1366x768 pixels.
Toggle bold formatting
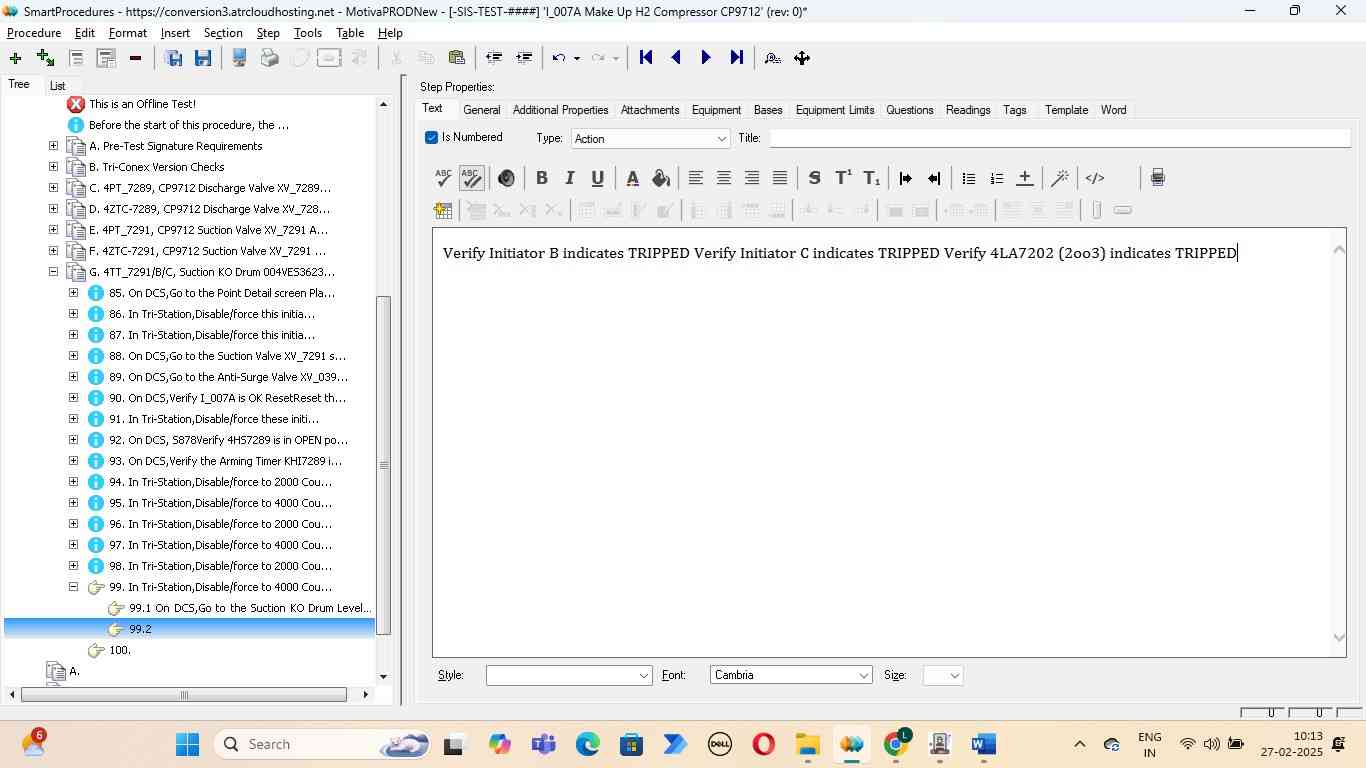pyautogui.click(x=541, y=178)
